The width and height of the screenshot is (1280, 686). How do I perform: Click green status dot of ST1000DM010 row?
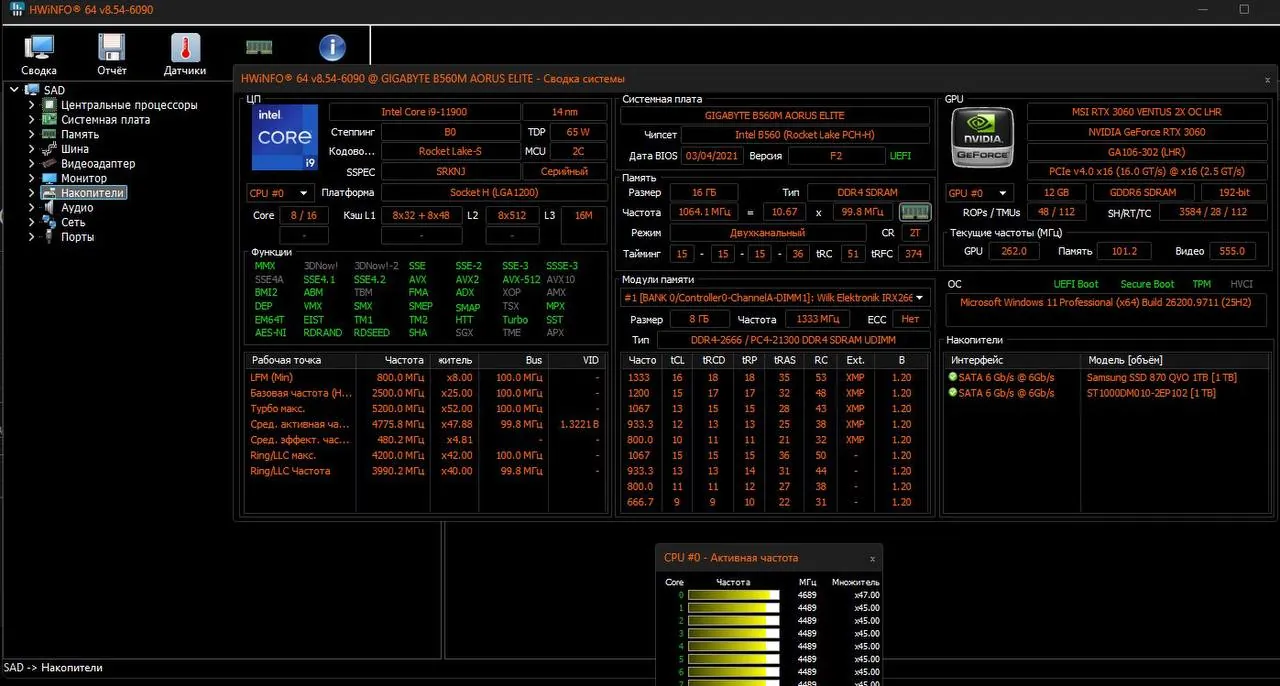953,393
